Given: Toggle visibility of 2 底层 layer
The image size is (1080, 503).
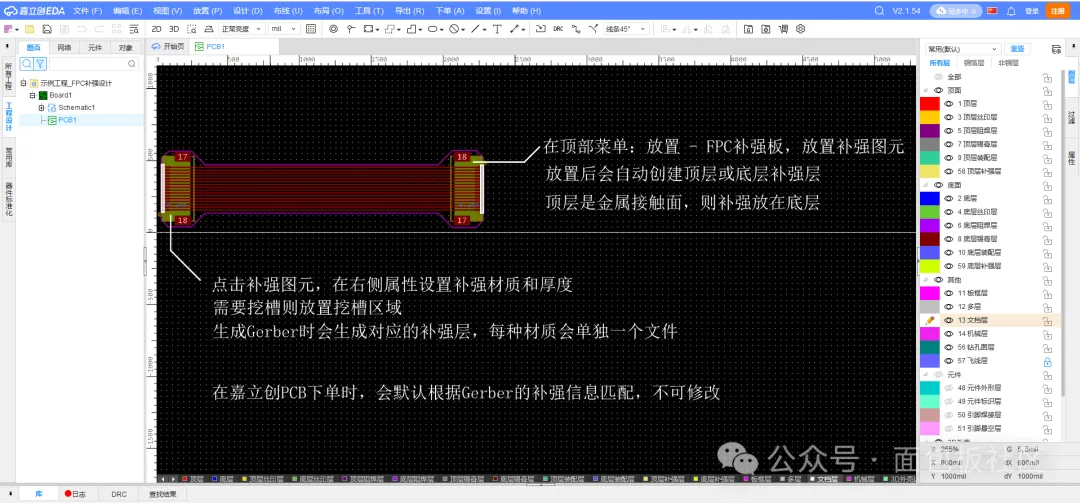Looking at the screenshot, I should 948,198.
